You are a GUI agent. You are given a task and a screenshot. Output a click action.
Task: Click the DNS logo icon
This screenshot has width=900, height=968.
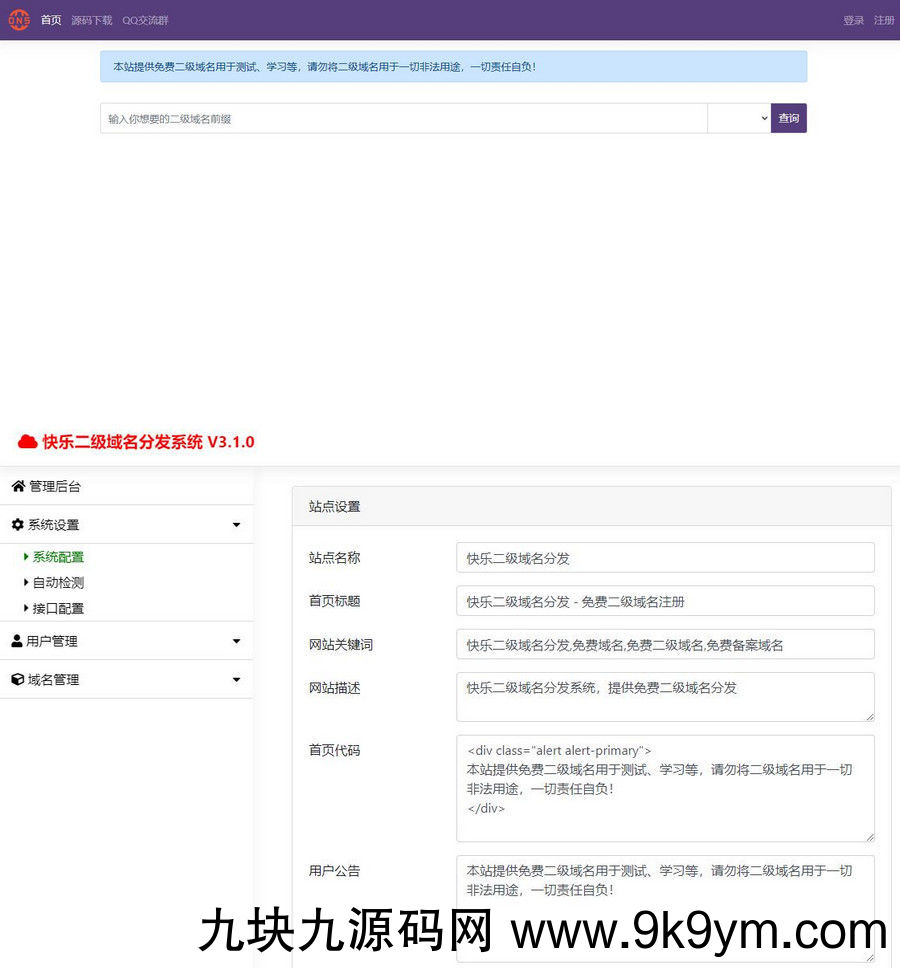click(19, 20)
